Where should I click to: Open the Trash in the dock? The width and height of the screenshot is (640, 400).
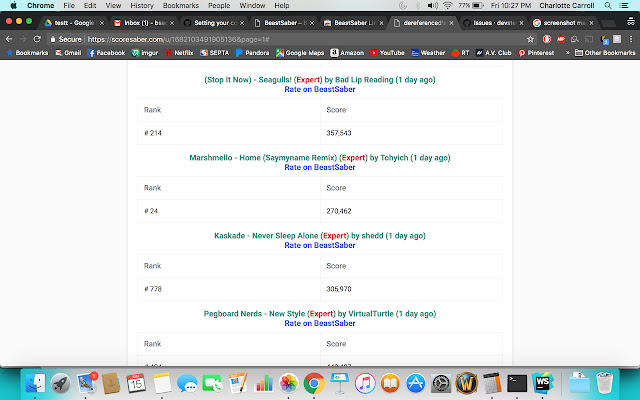604,383
